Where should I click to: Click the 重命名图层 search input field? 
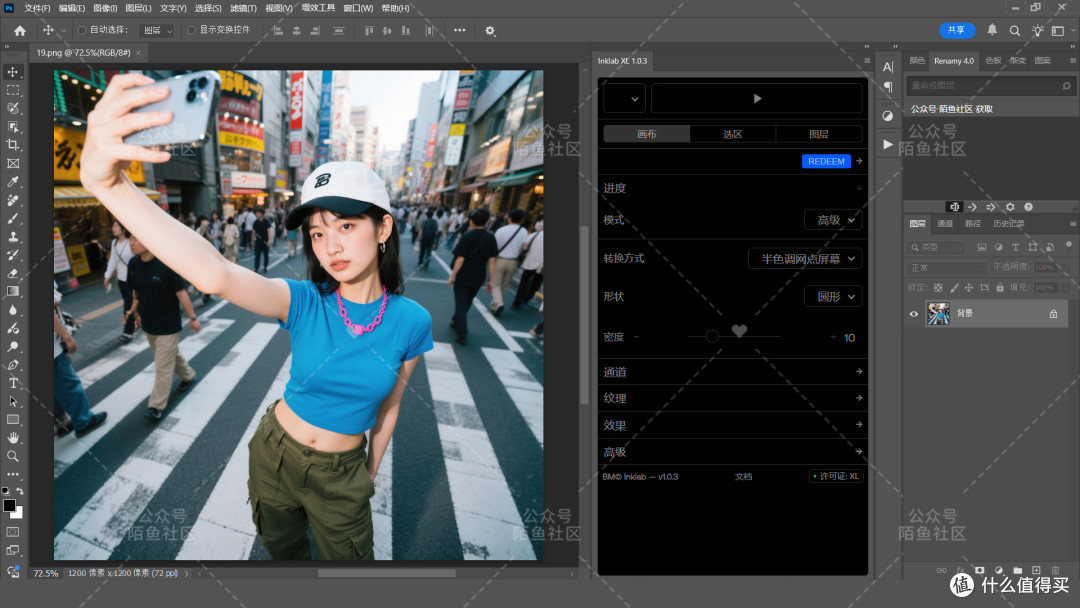point(990,85)
